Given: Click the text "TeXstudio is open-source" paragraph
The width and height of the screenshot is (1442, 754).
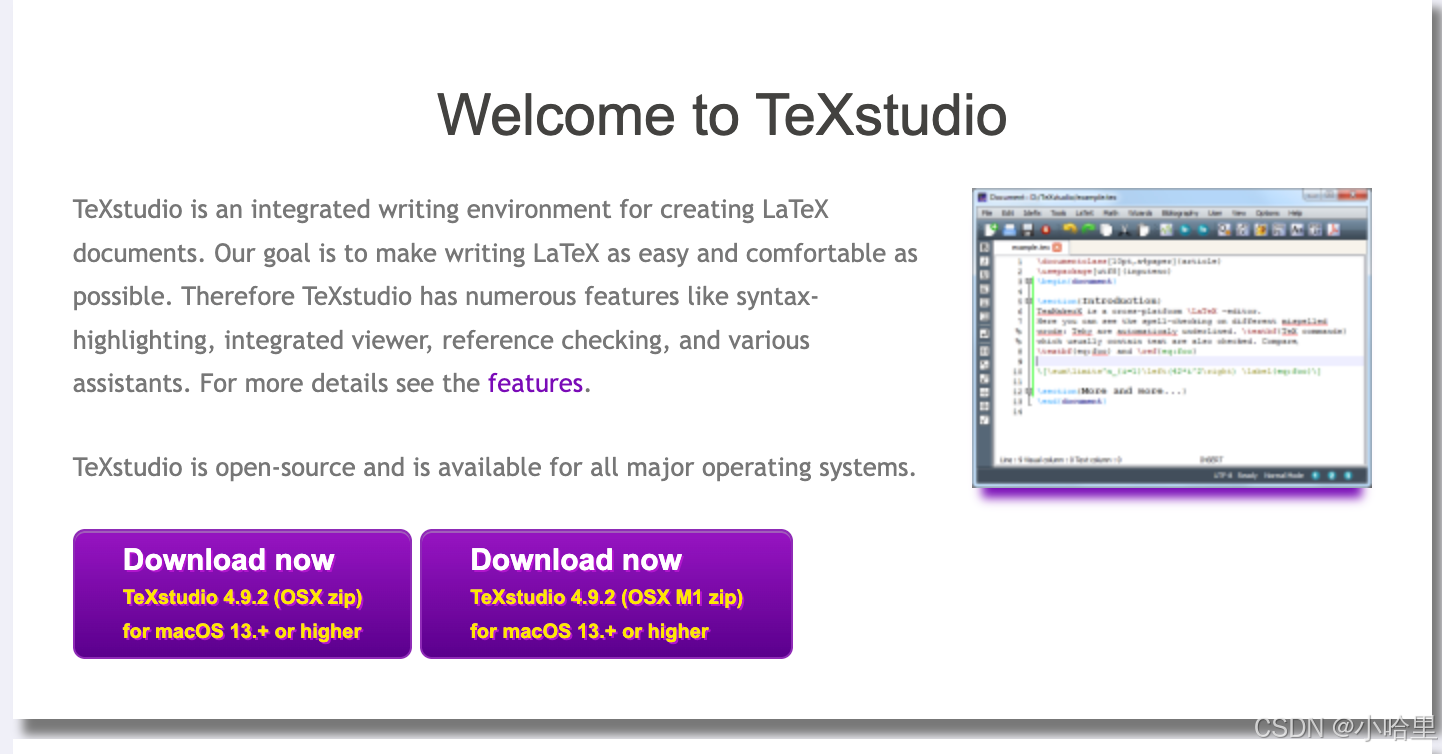Looking at the screenshot, I should click(494, 467).
